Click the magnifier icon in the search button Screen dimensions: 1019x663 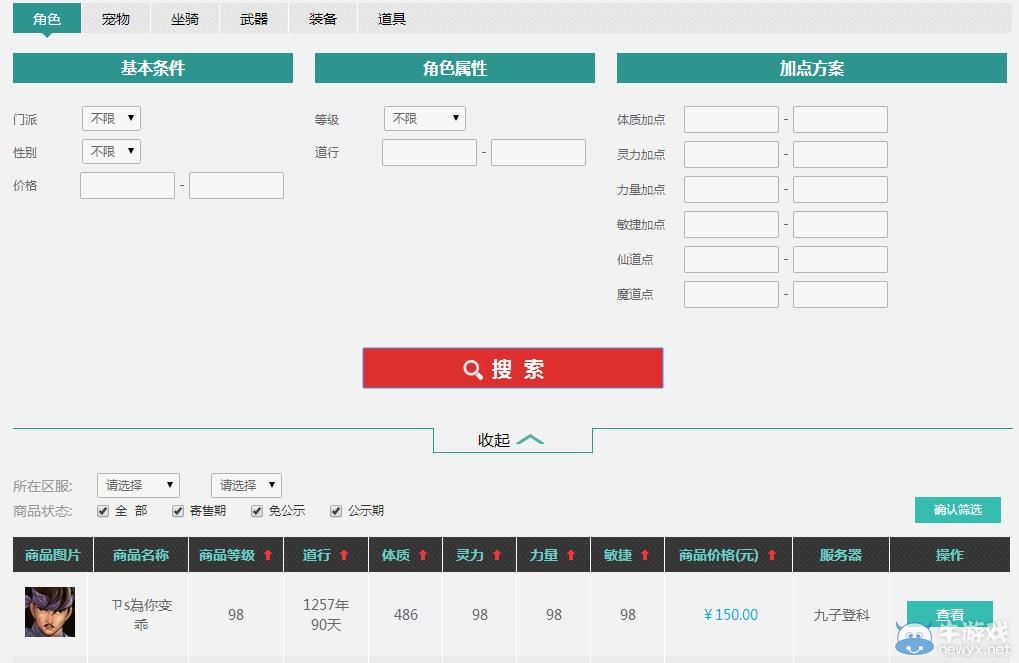pos(473,369)
